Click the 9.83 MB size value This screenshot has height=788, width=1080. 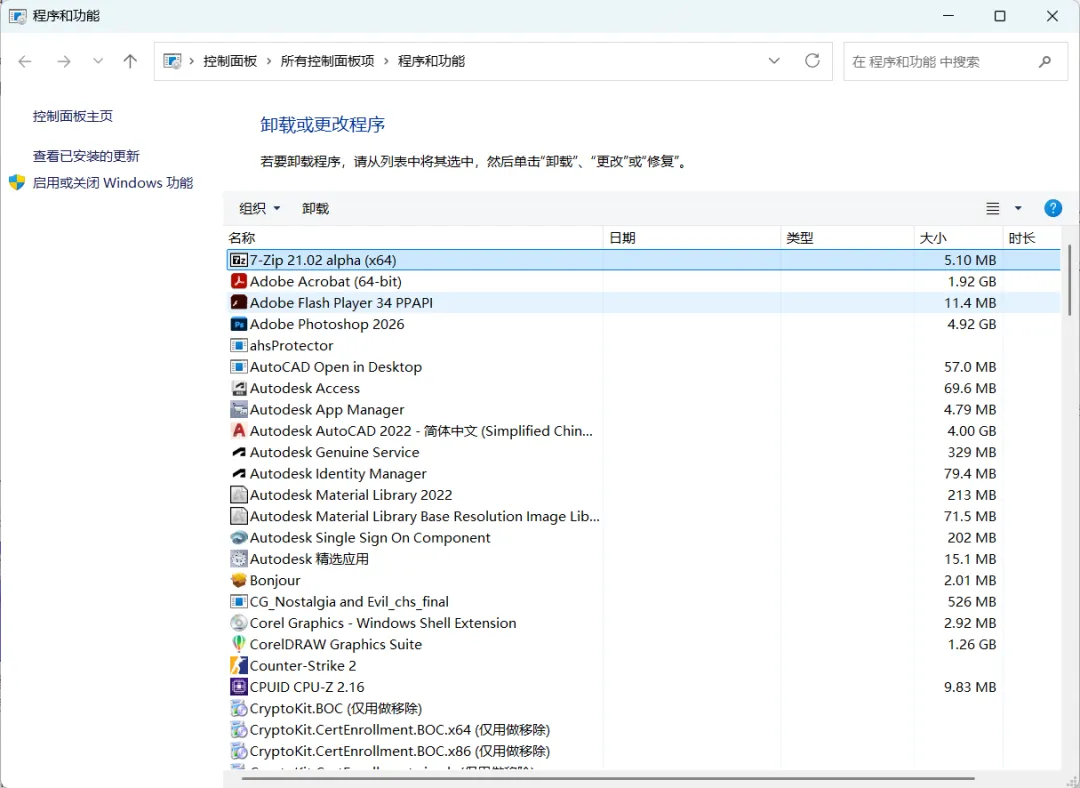click(x=970, y=687)
